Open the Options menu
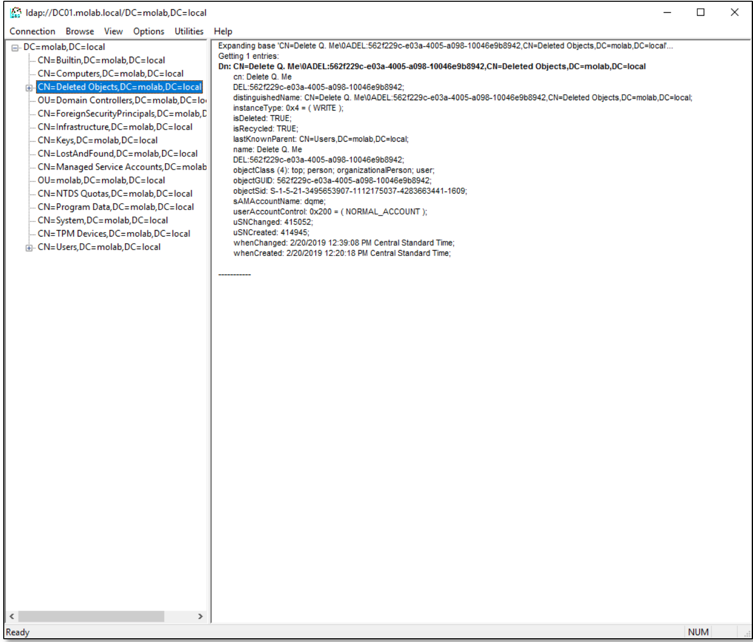Image resolution: width=753 pixels, height=642 pixels. (149, 31)
